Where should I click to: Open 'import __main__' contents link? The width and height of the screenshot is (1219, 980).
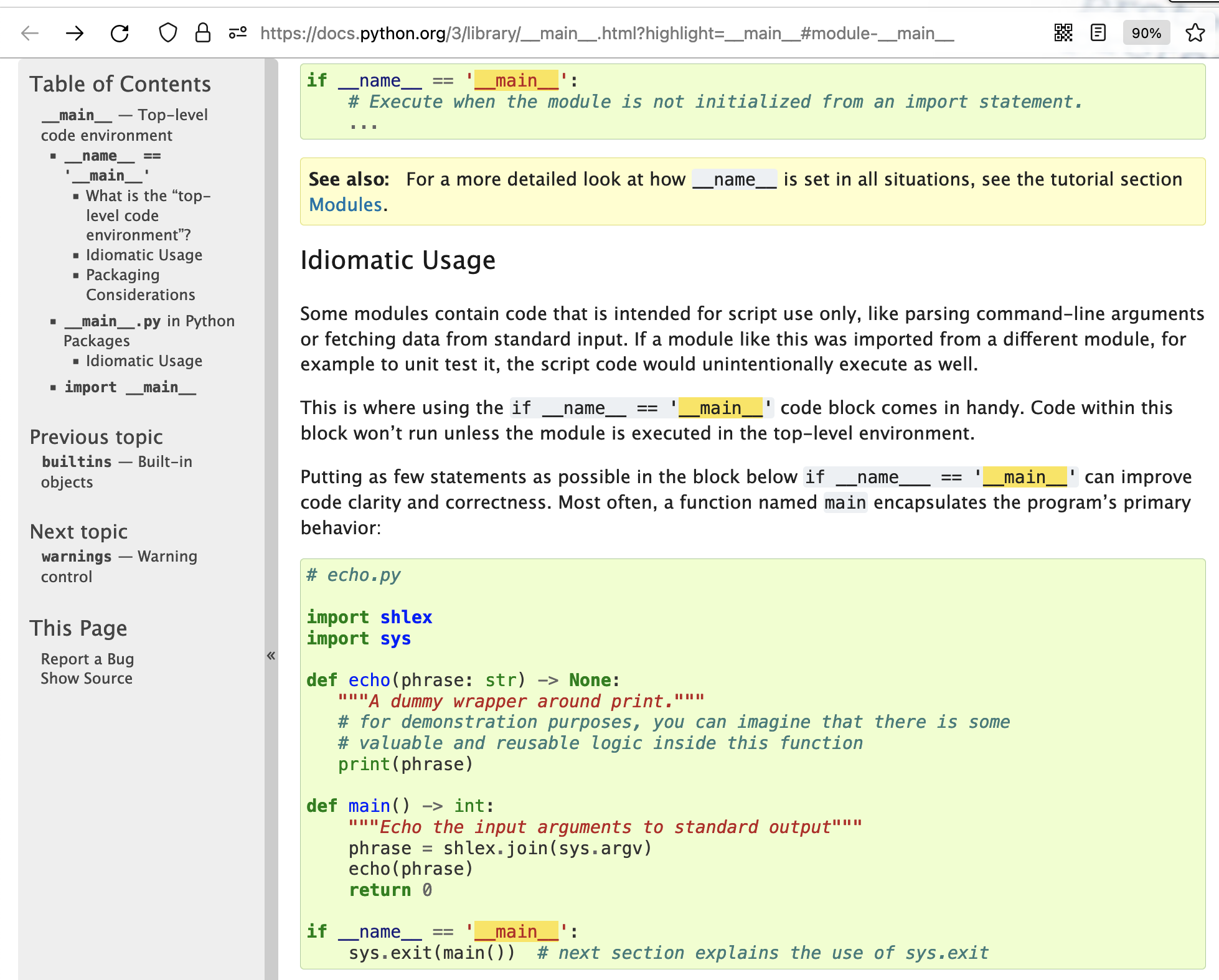pyautogui.click(x=130, y=387)
